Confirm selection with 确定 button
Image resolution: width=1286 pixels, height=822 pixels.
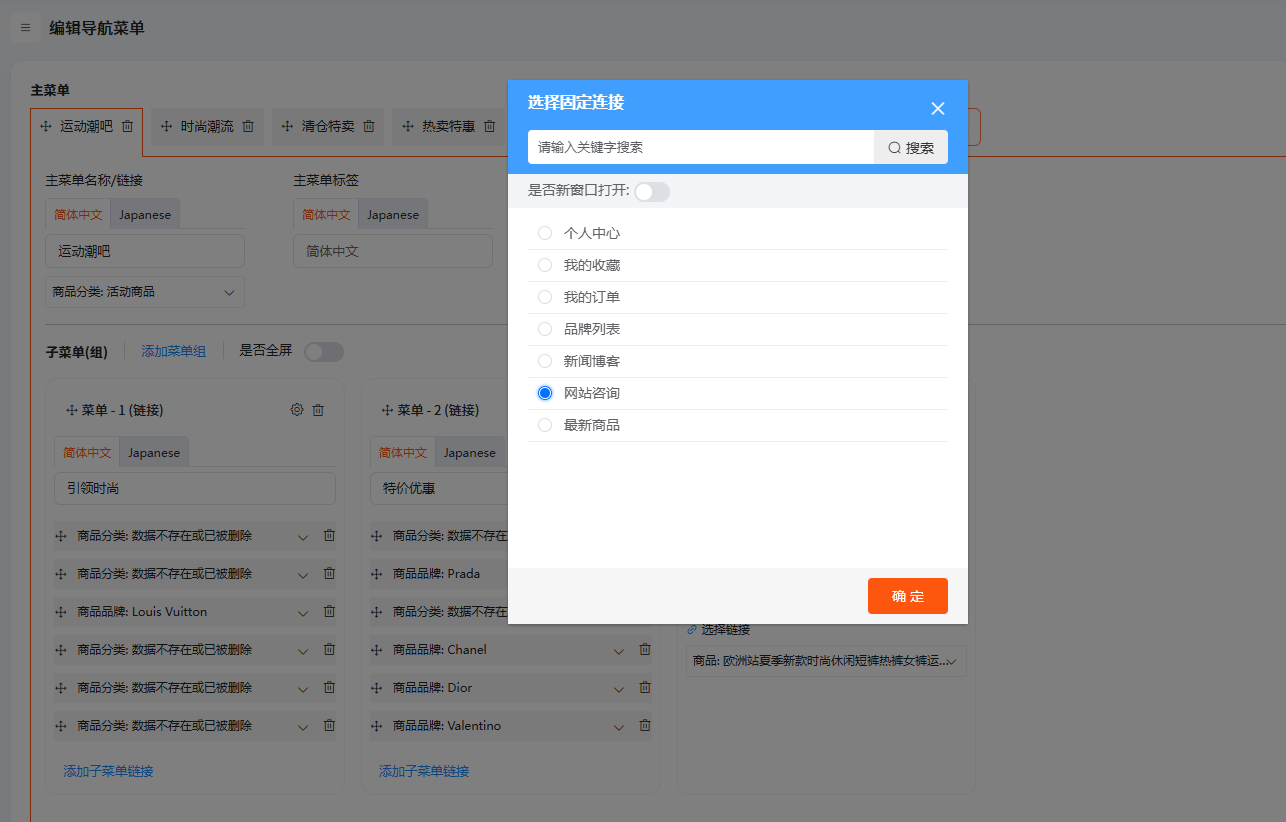click(908, 596)
